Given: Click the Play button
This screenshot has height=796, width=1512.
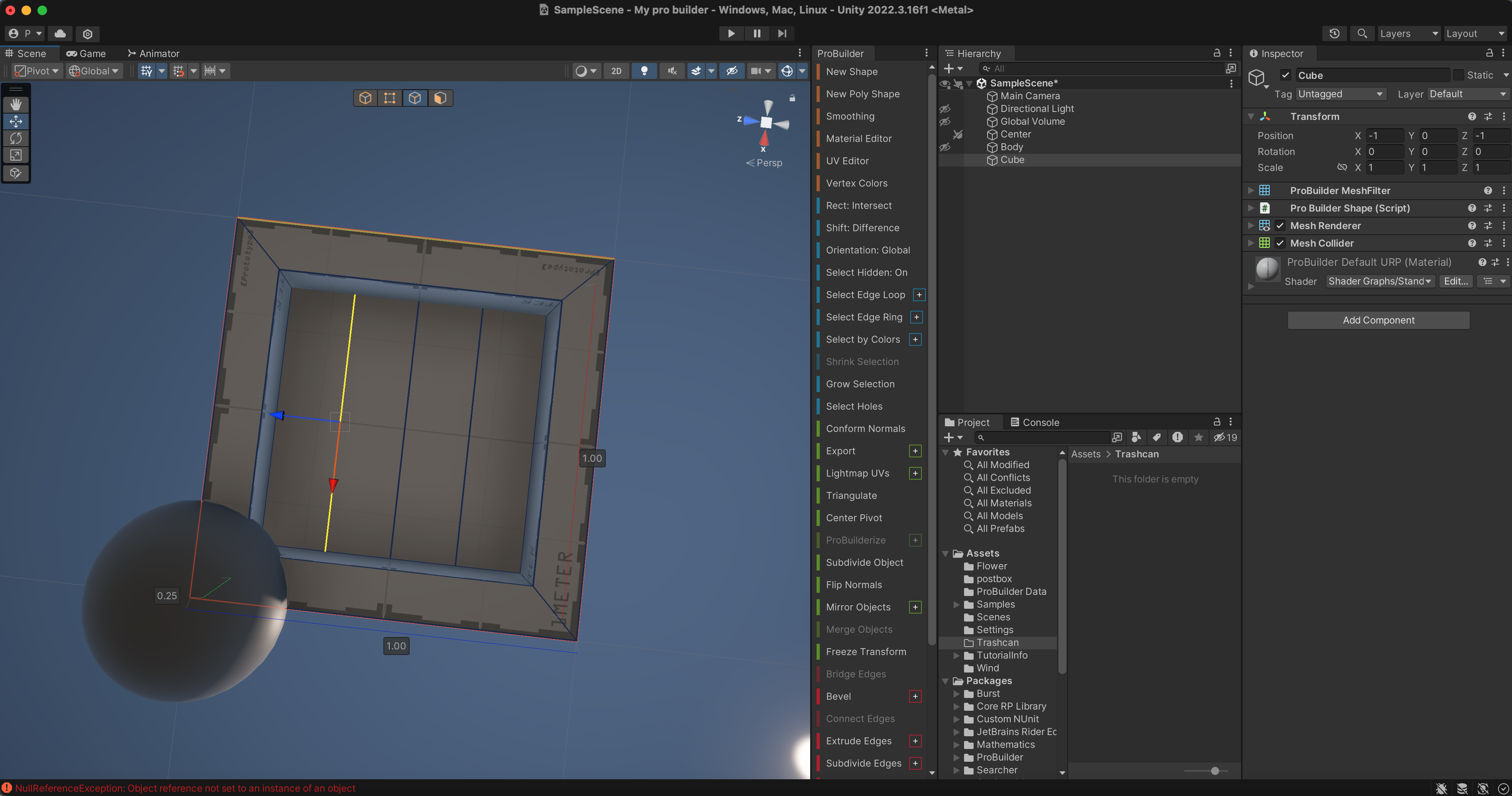Looking at the screenshot, I should point(731,33).
